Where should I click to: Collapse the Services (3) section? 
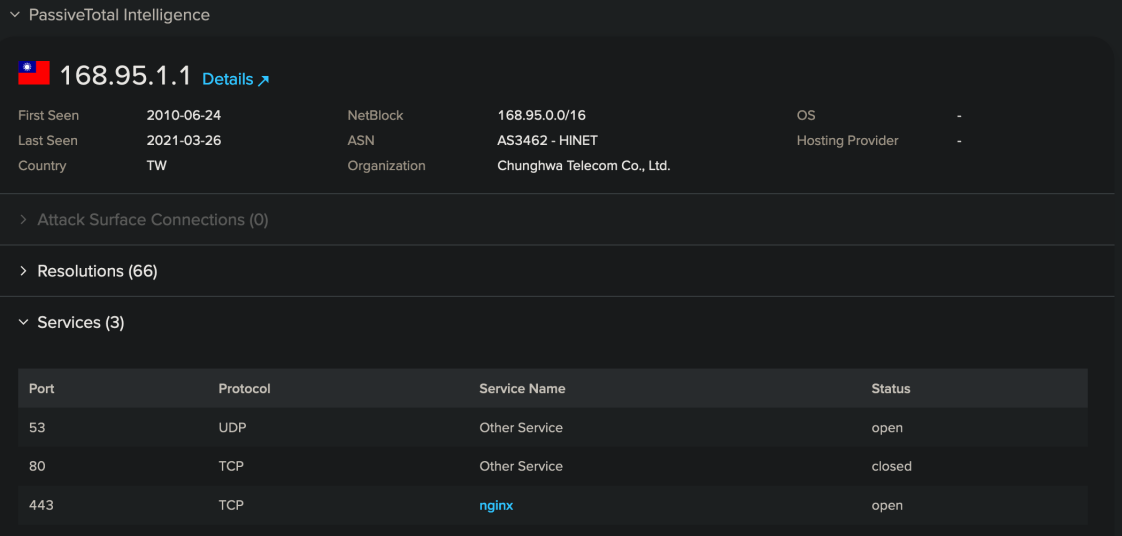(80, 322)
